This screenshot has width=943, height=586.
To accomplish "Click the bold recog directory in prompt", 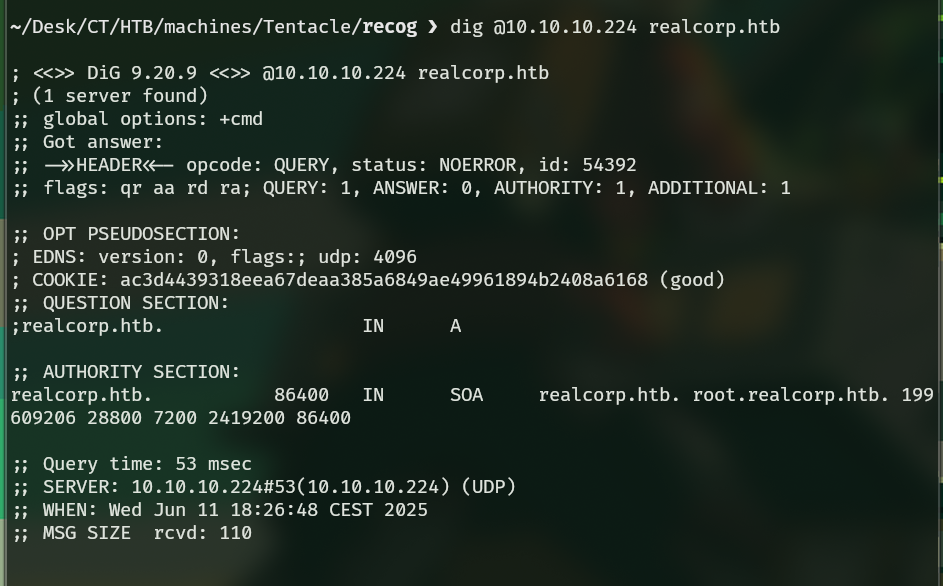I will click(390, 27).
